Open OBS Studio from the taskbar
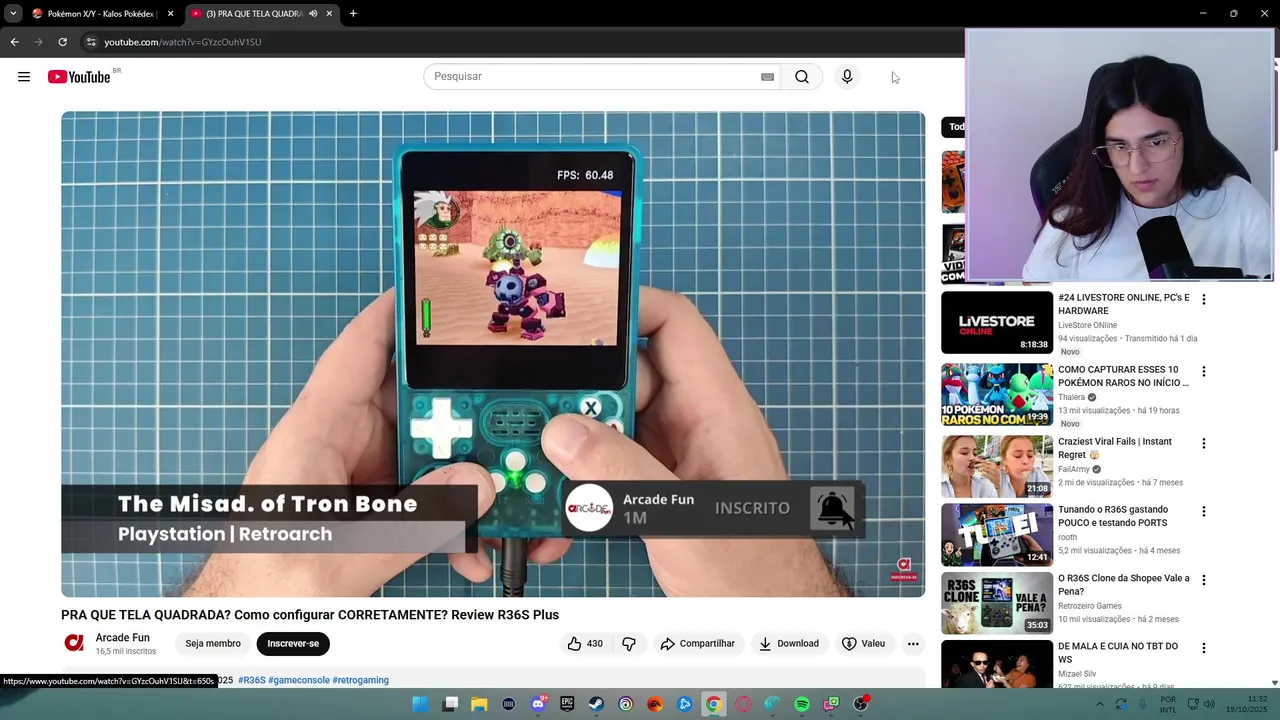1280x720 pixels. [x=860, y=704]
